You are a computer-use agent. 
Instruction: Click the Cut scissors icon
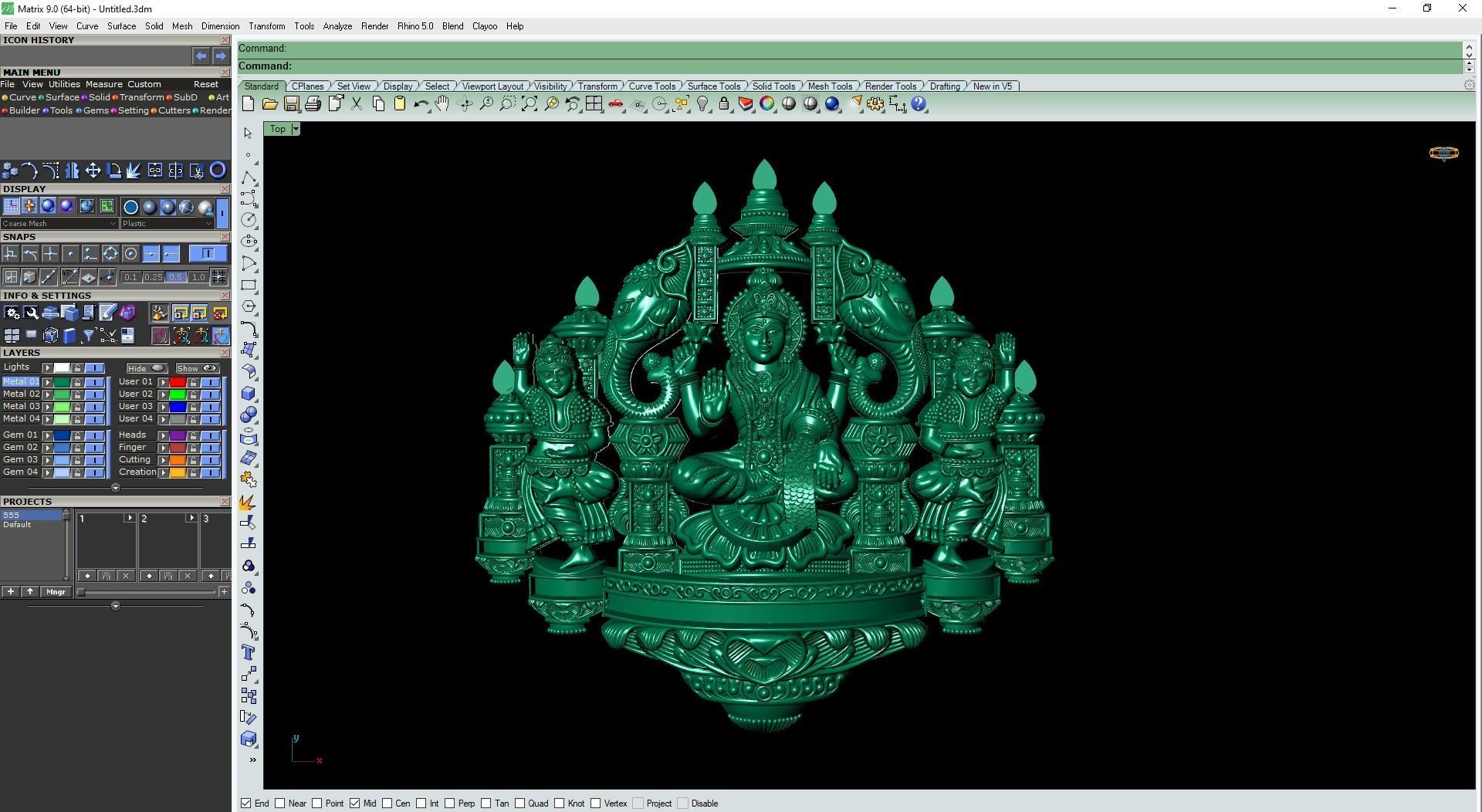click(x=357, y=104)
